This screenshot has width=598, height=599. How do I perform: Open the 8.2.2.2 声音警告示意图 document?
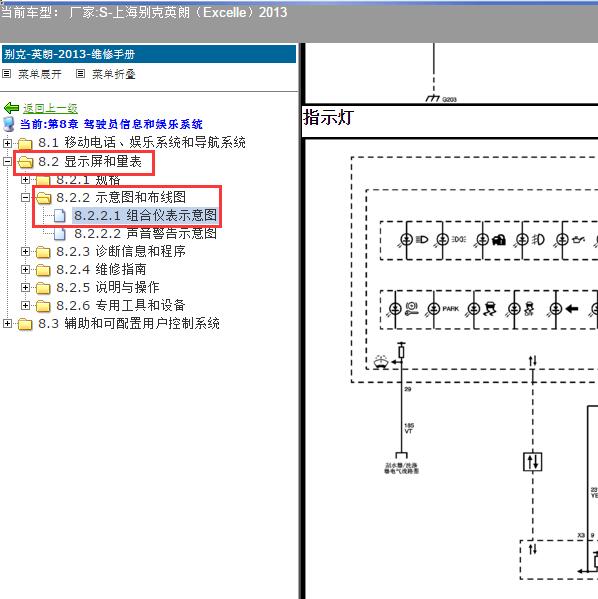pyautogui.click(x=145, y=233)
